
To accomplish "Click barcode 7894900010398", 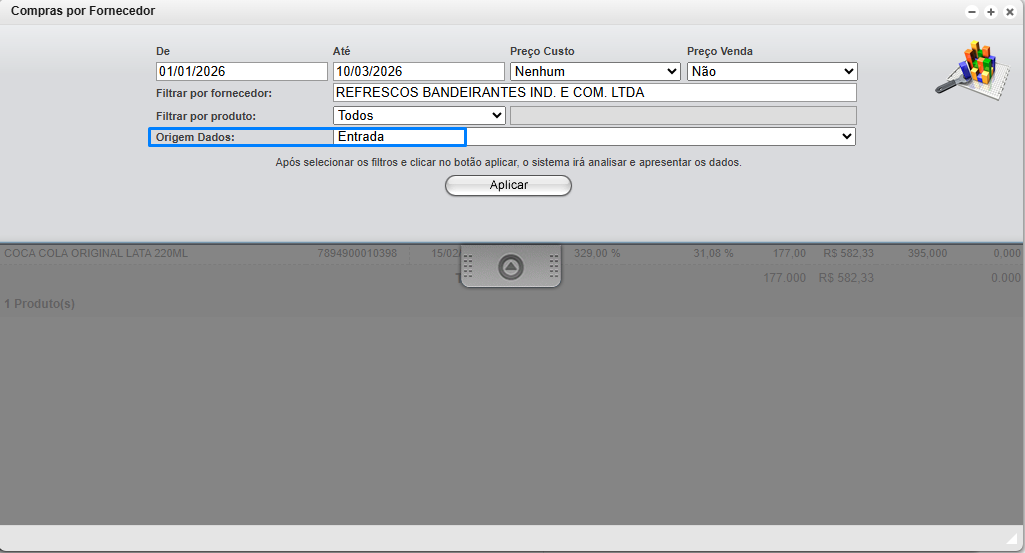I will click(x=357, y=254).
